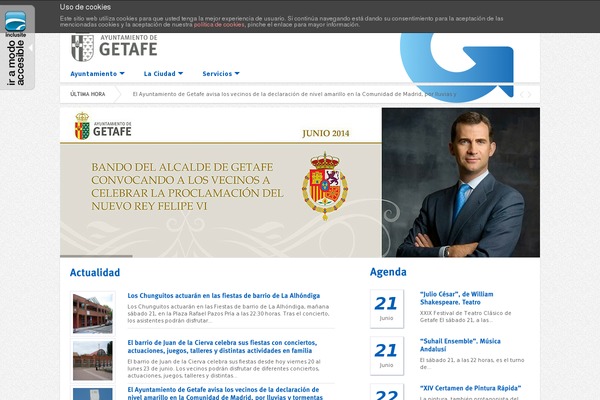Show previous Última Hora news arrow
The image size is (600, 400).
(x=522, y=94)
